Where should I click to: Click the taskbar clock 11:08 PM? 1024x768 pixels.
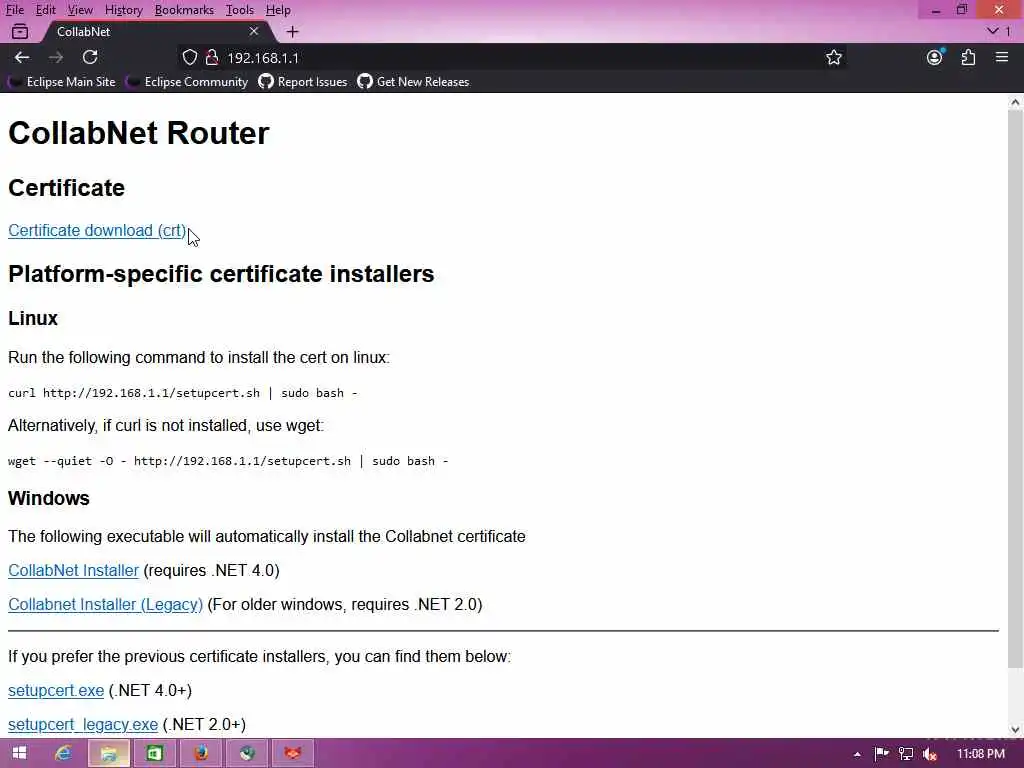[x=980, y=754]
